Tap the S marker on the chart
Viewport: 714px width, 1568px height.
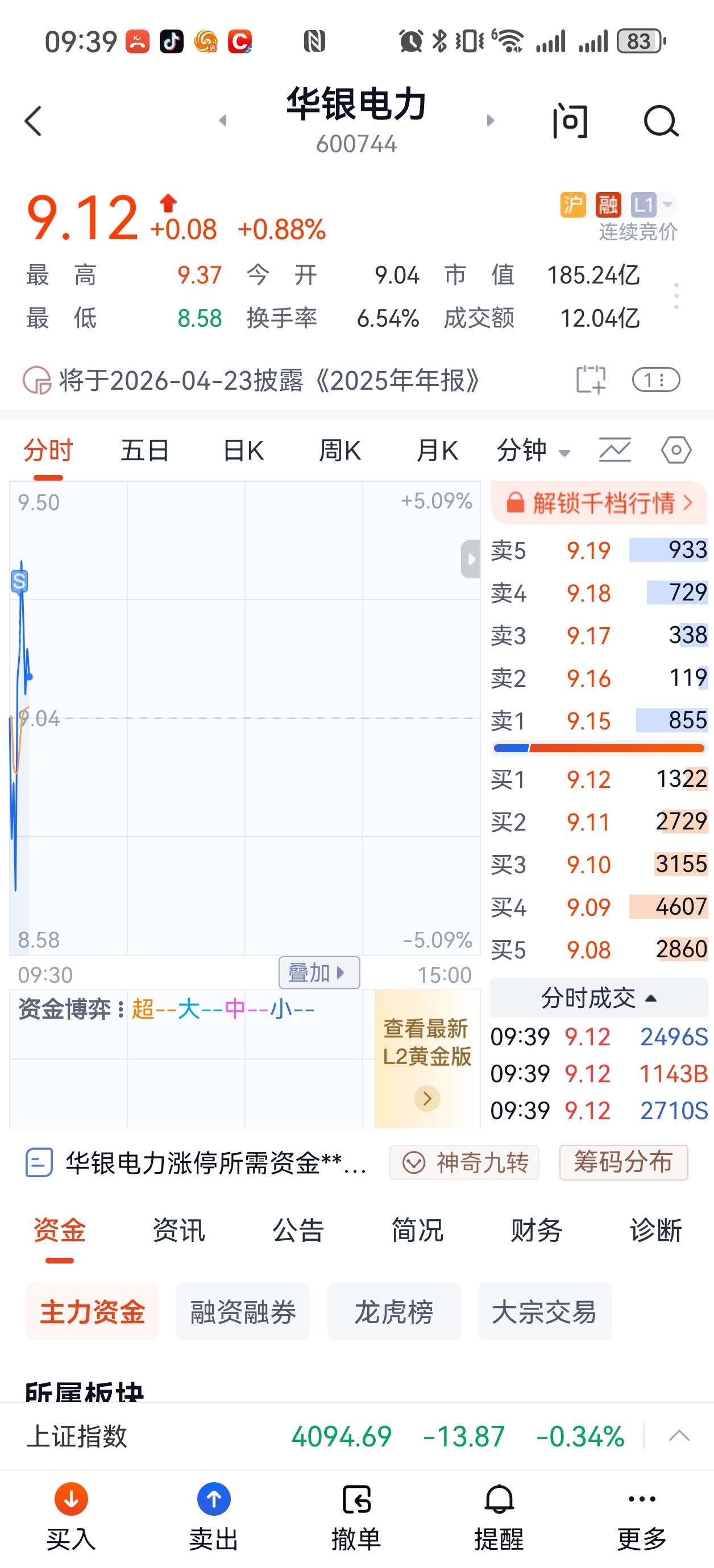(x=19, y=581)
